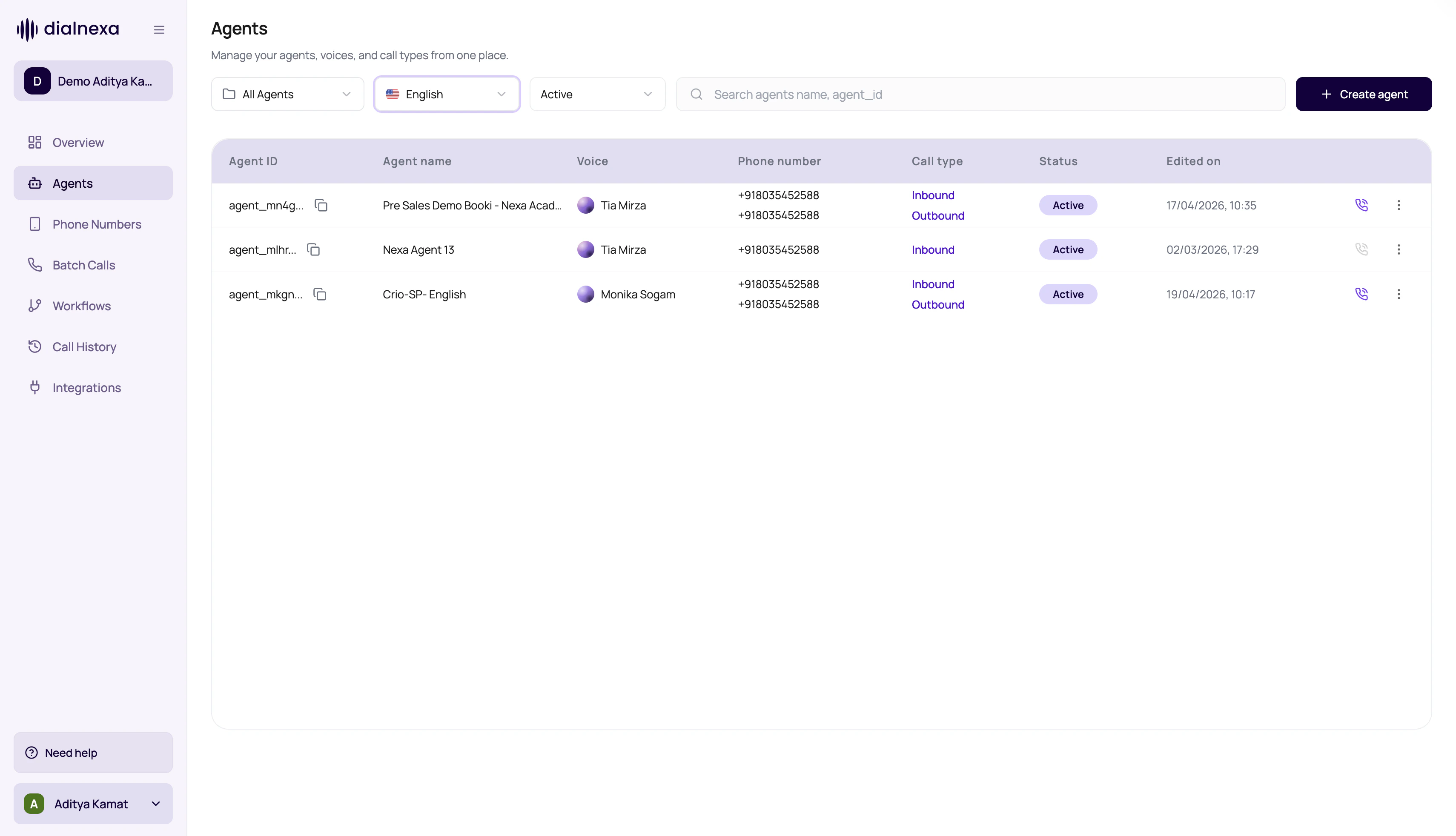Open Call History
Screen dimensions: 1456x836
pyautogui.click(x=93, y=346)
